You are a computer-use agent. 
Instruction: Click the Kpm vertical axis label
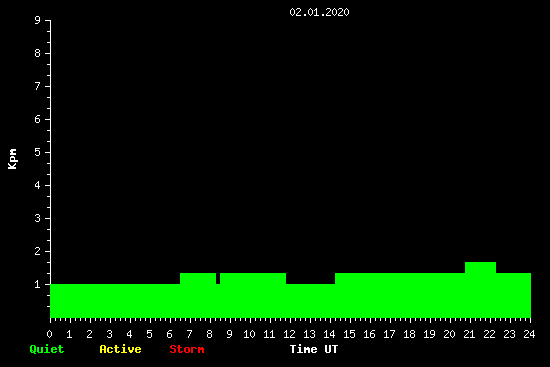click(x=13, y=159)
